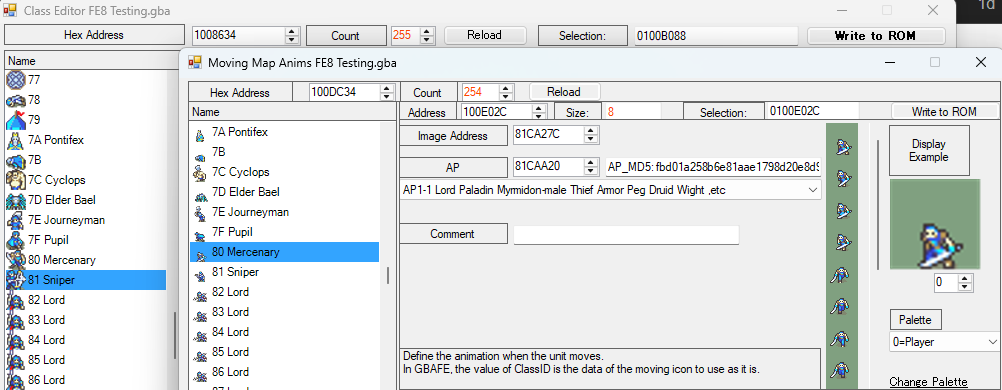This screenshot has height=390, width=1002.
Task: Decrease the example frame number spinner
Action: [x=965, y=286]
